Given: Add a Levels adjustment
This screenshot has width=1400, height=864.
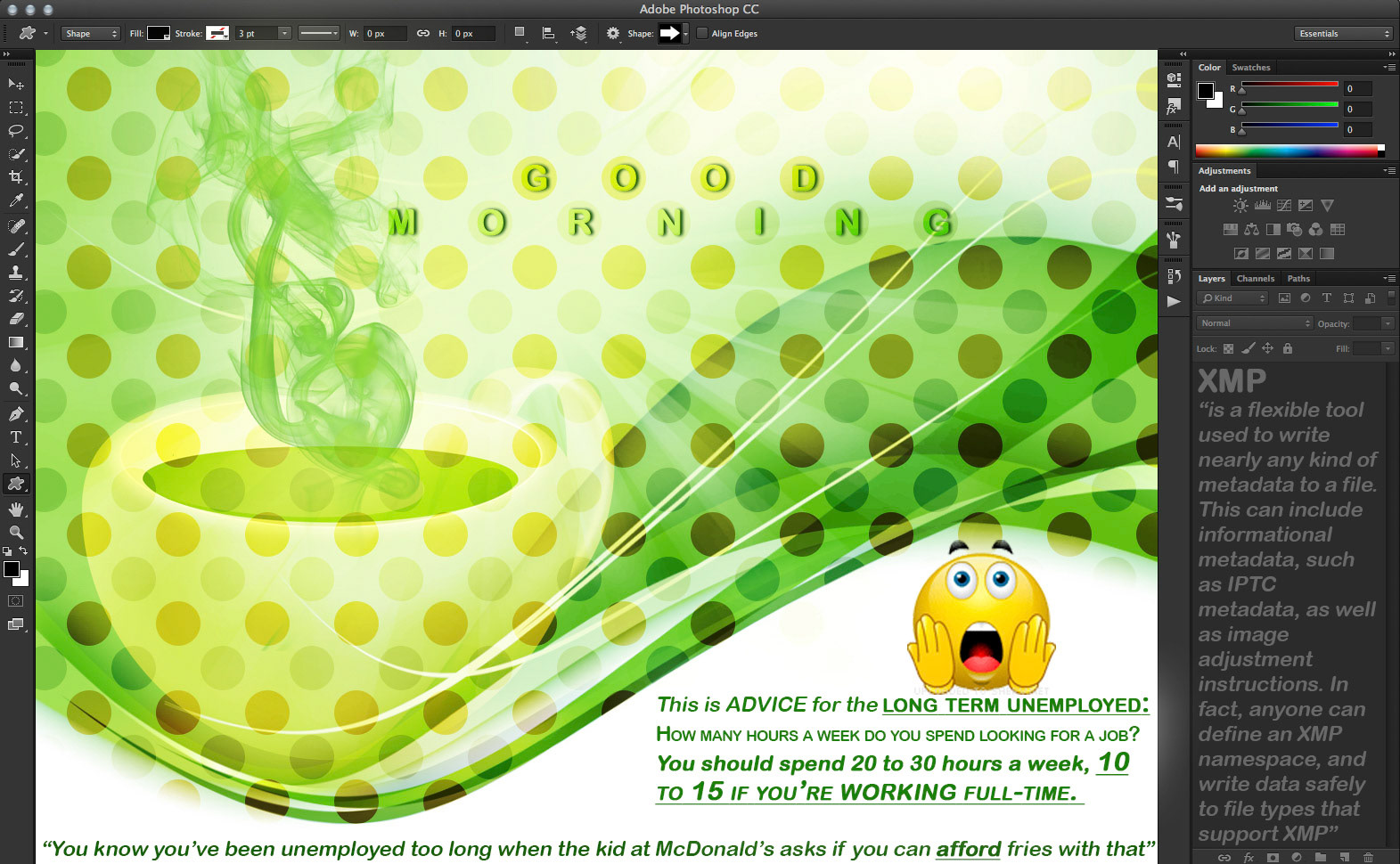Looking at the screenshot, I should tap(1263, 206).
